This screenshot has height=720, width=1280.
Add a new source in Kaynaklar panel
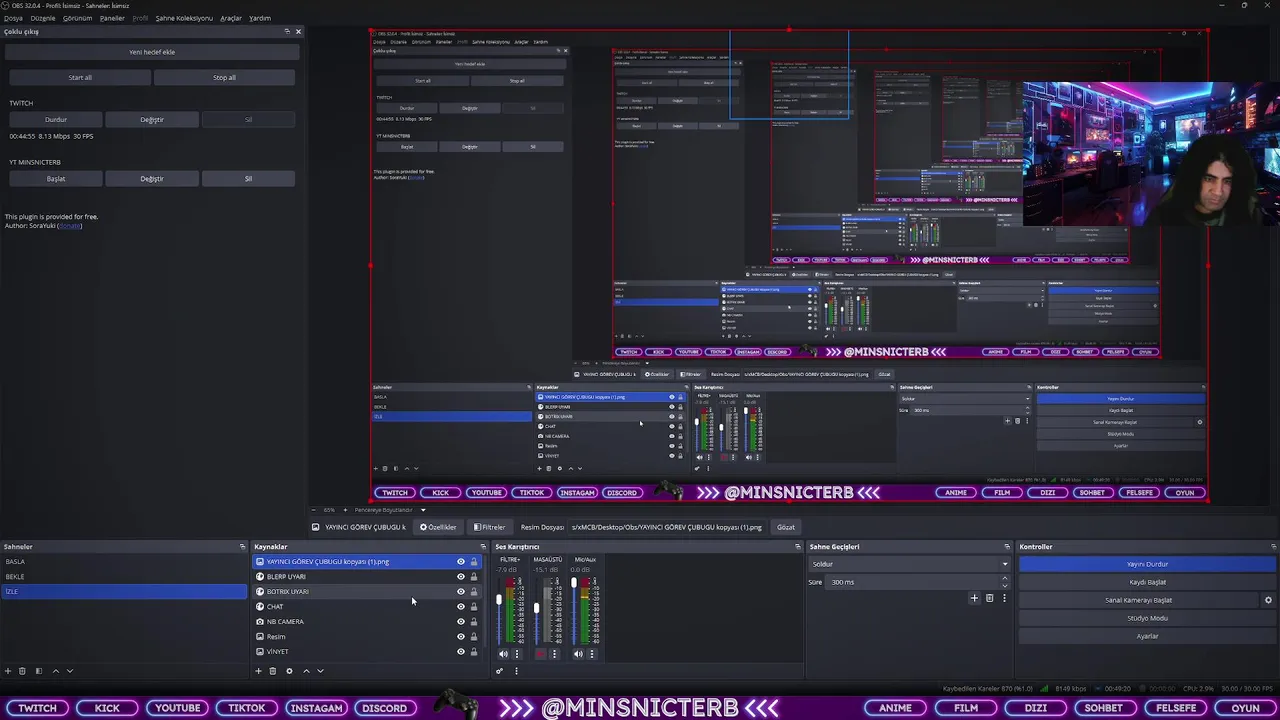259,671
